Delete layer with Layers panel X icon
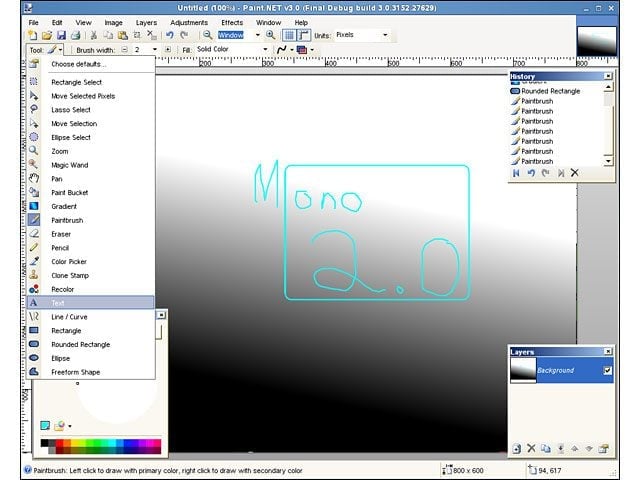The width and height of the screenshot is (640, 480). pos(531,449)
